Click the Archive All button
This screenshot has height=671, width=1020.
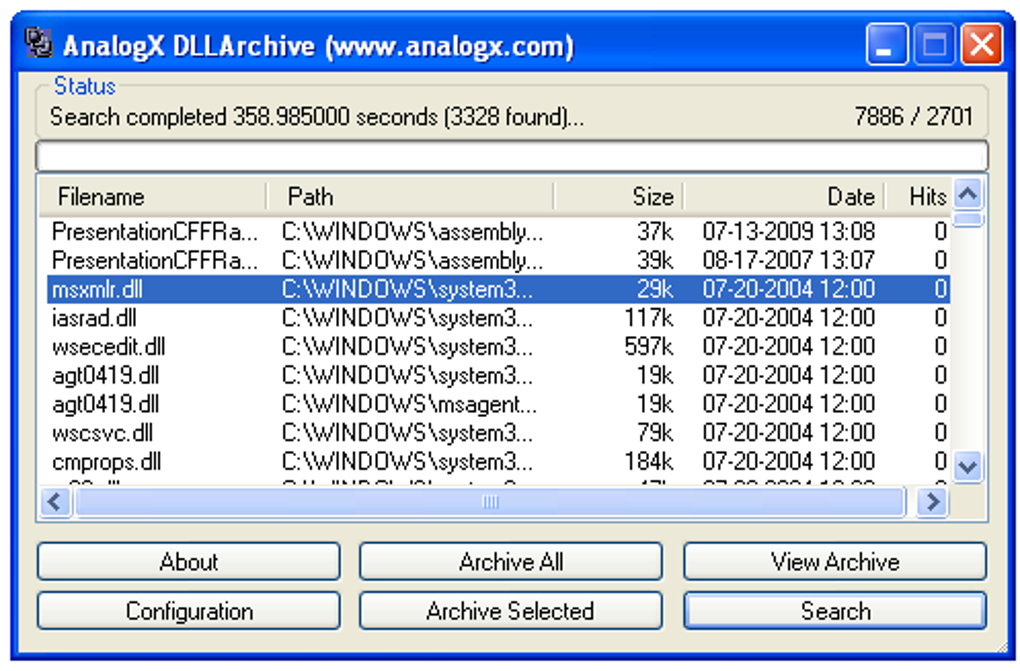click(x=511, y=561)
